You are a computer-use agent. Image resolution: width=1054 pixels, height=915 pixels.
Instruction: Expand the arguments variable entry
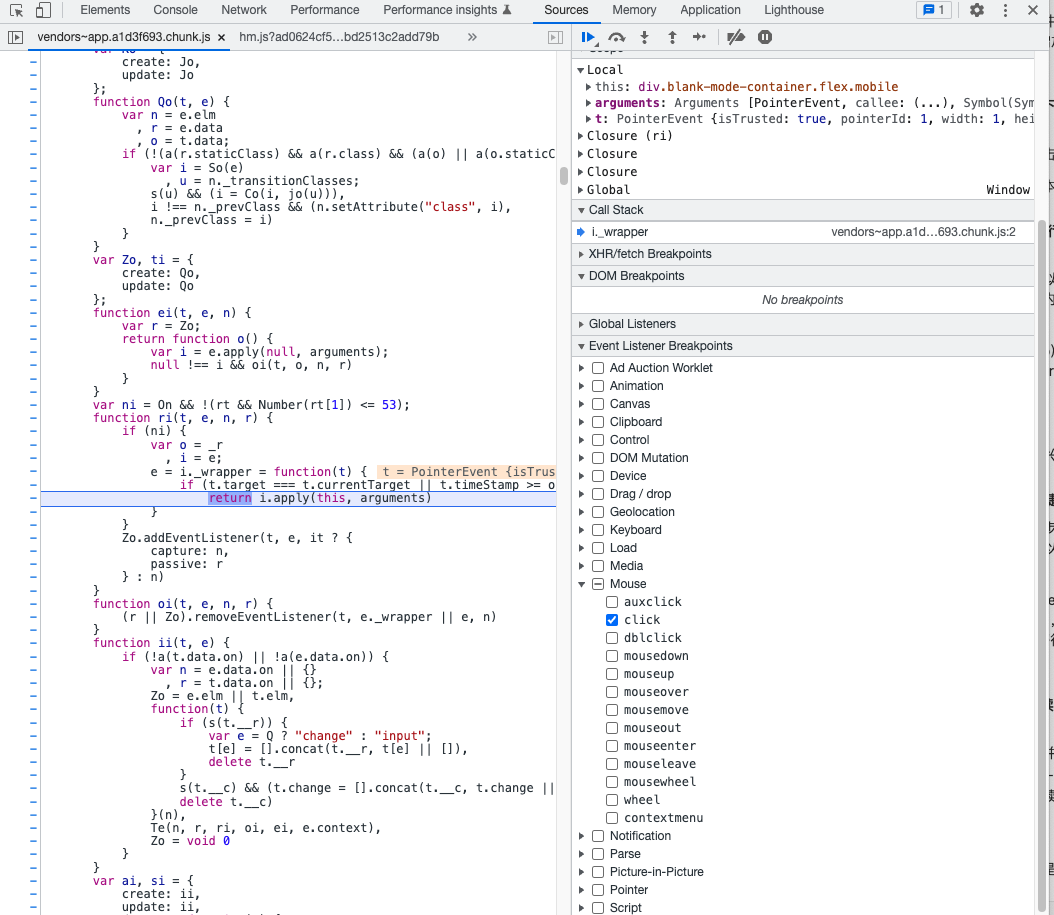[x=588, y=103]
